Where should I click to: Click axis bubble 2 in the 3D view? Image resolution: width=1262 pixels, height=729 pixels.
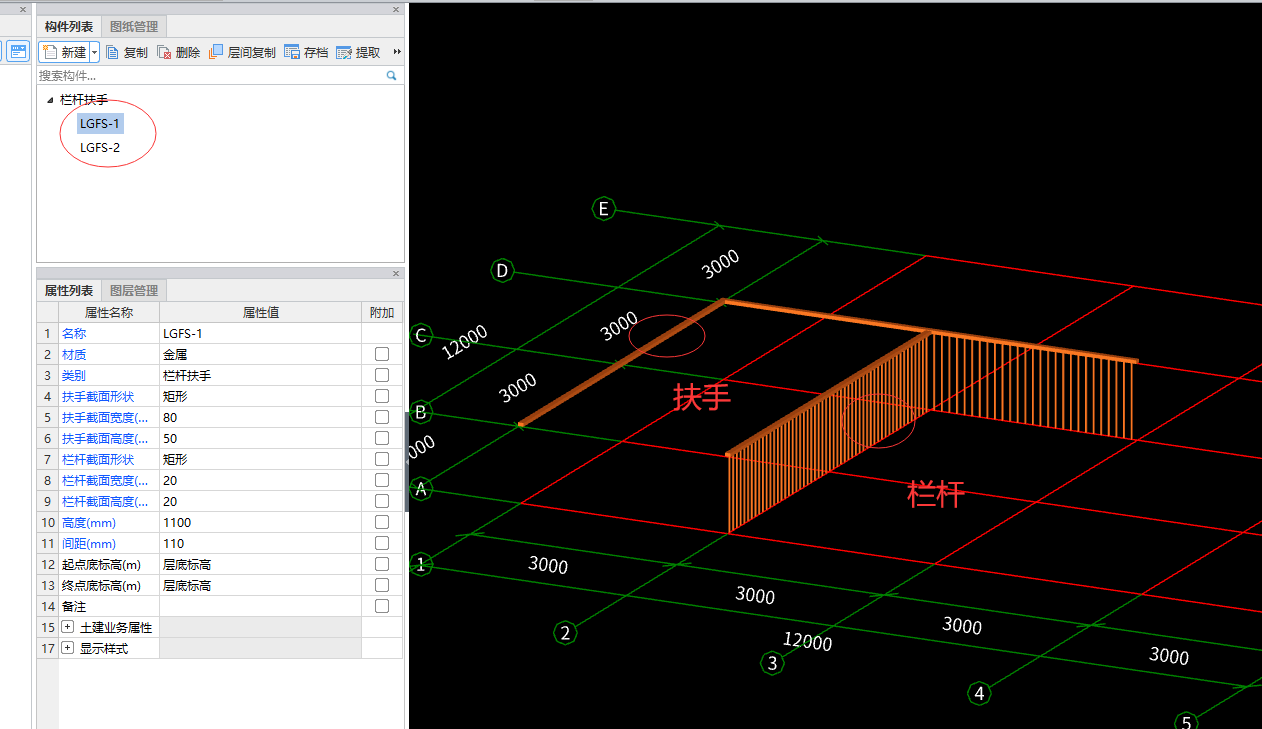[565, 632]
